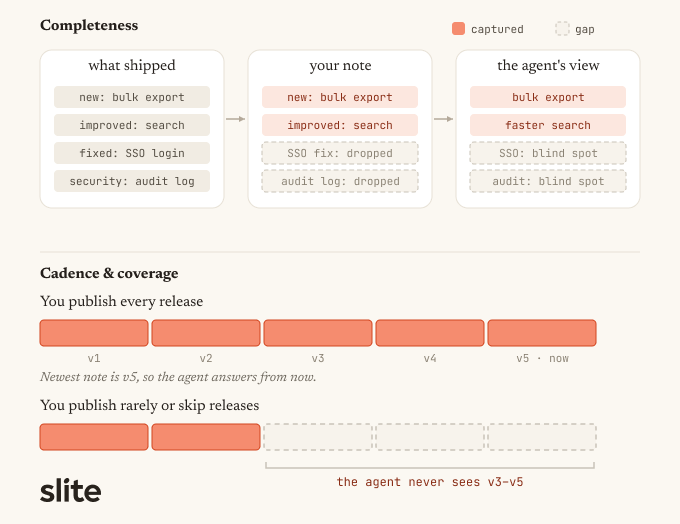The image size is (680, 524).
Task: Click the arrow from what shipped to your note
Action: pos(235,119)
